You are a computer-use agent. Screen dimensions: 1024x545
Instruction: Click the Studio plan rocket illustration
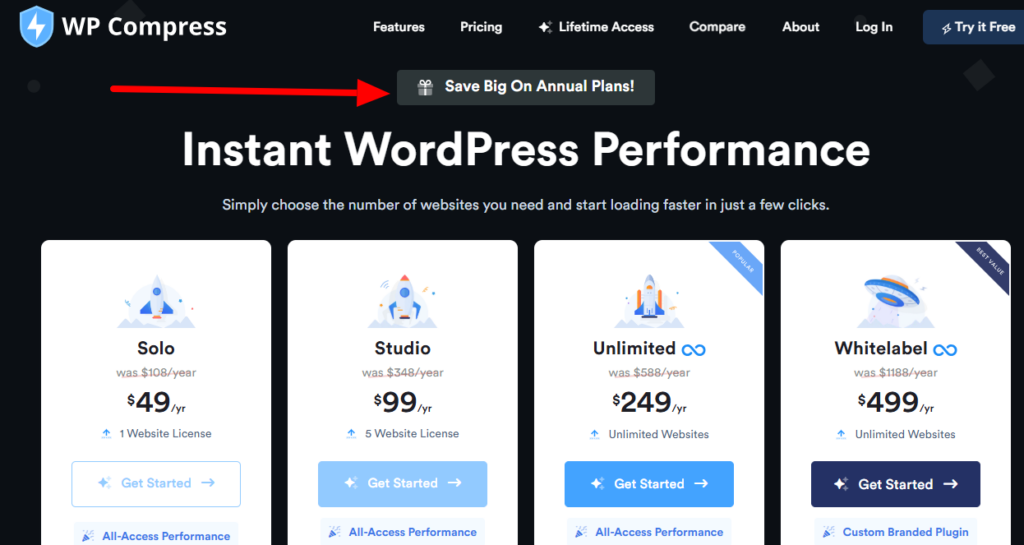pos(403,301)
